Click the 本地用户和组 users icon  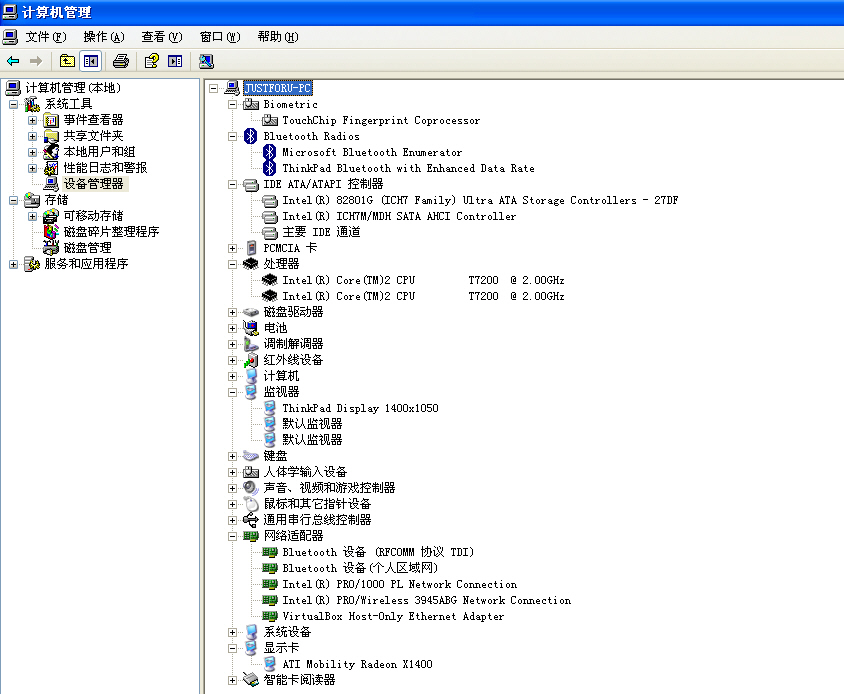pyautogui.click(x=51, y=152)
